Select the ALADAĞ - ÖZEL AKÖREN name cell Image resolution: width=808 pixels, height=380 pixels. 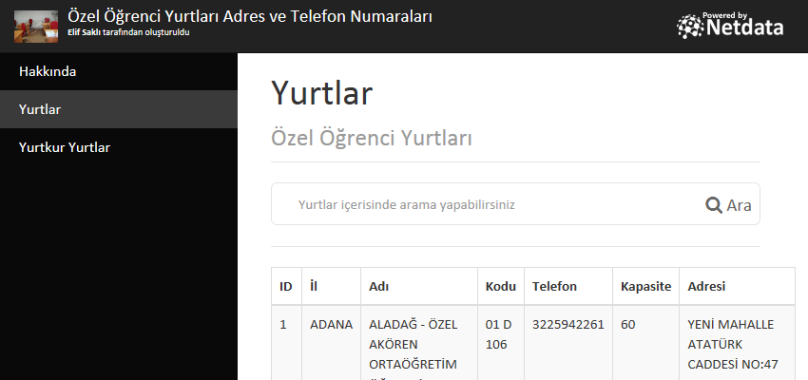[419, 343]
